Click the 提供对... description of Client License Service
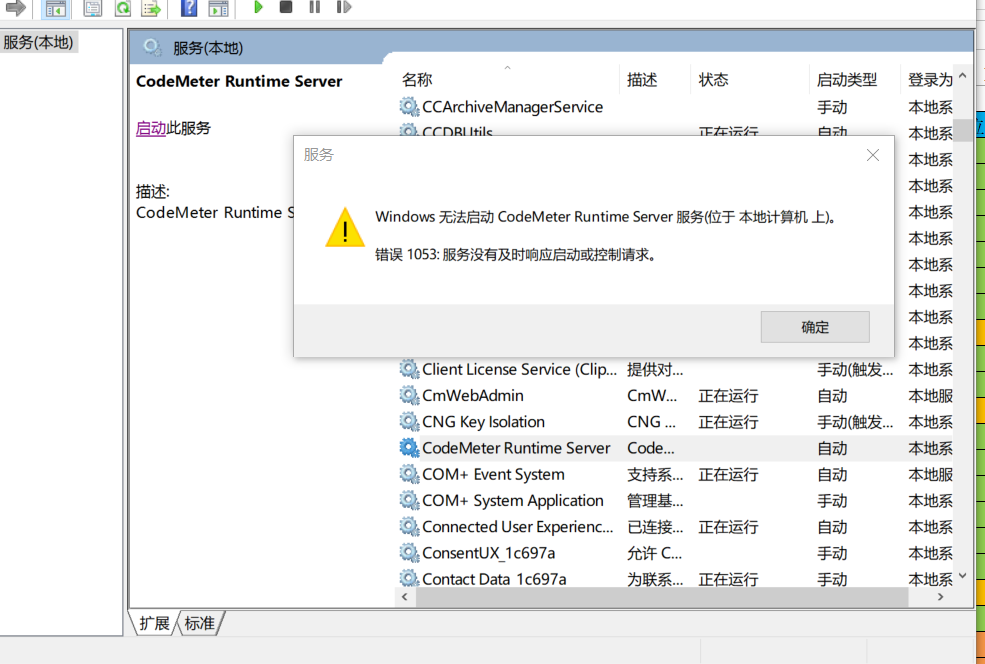 point(655,370)
